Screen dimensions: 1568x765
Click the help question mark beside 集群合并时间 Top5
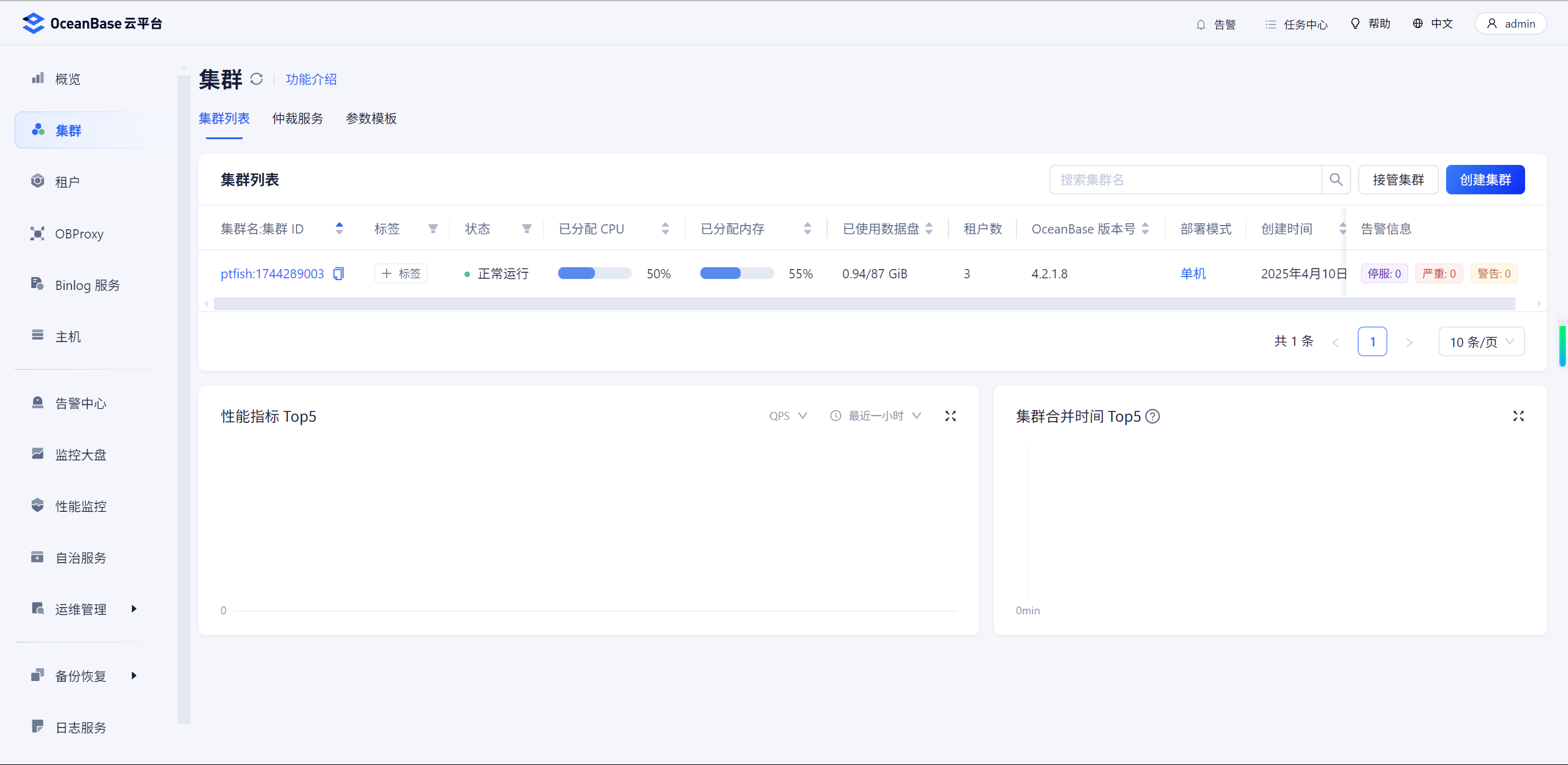pos(1153,416)
